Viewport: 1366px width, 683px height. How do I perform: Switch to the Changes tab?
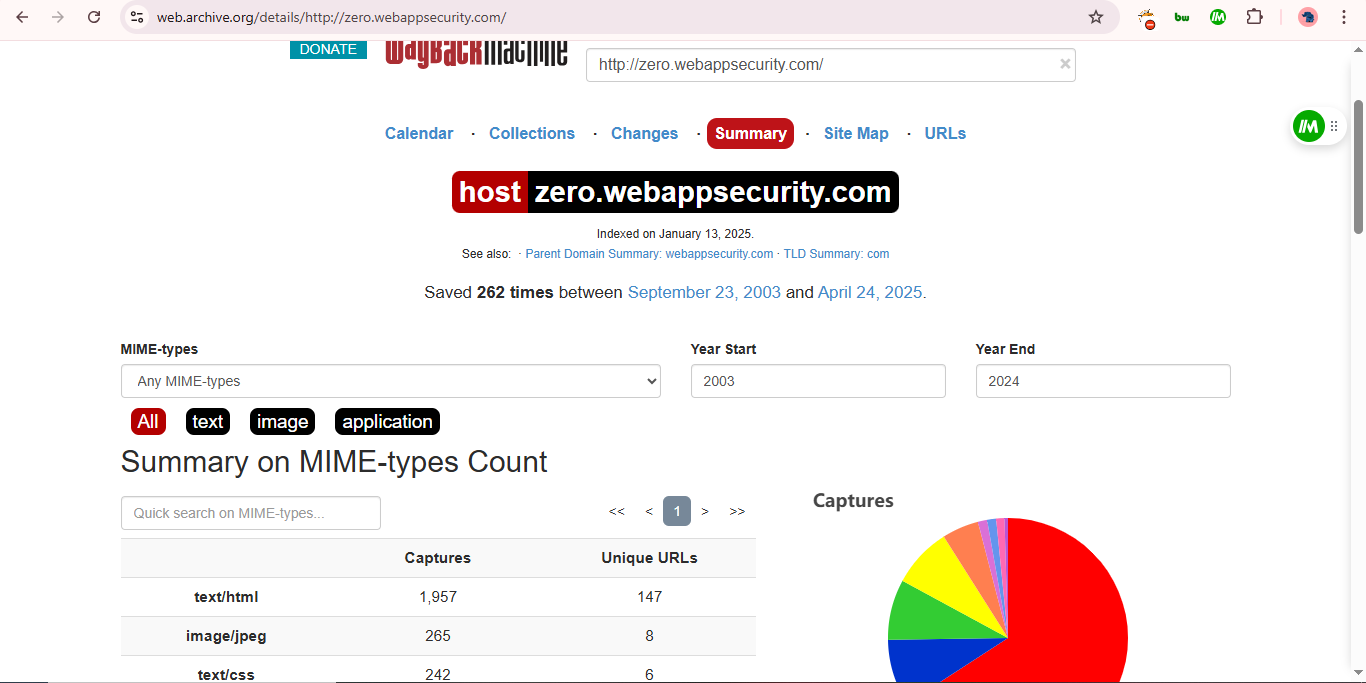(x=645, y=133)
